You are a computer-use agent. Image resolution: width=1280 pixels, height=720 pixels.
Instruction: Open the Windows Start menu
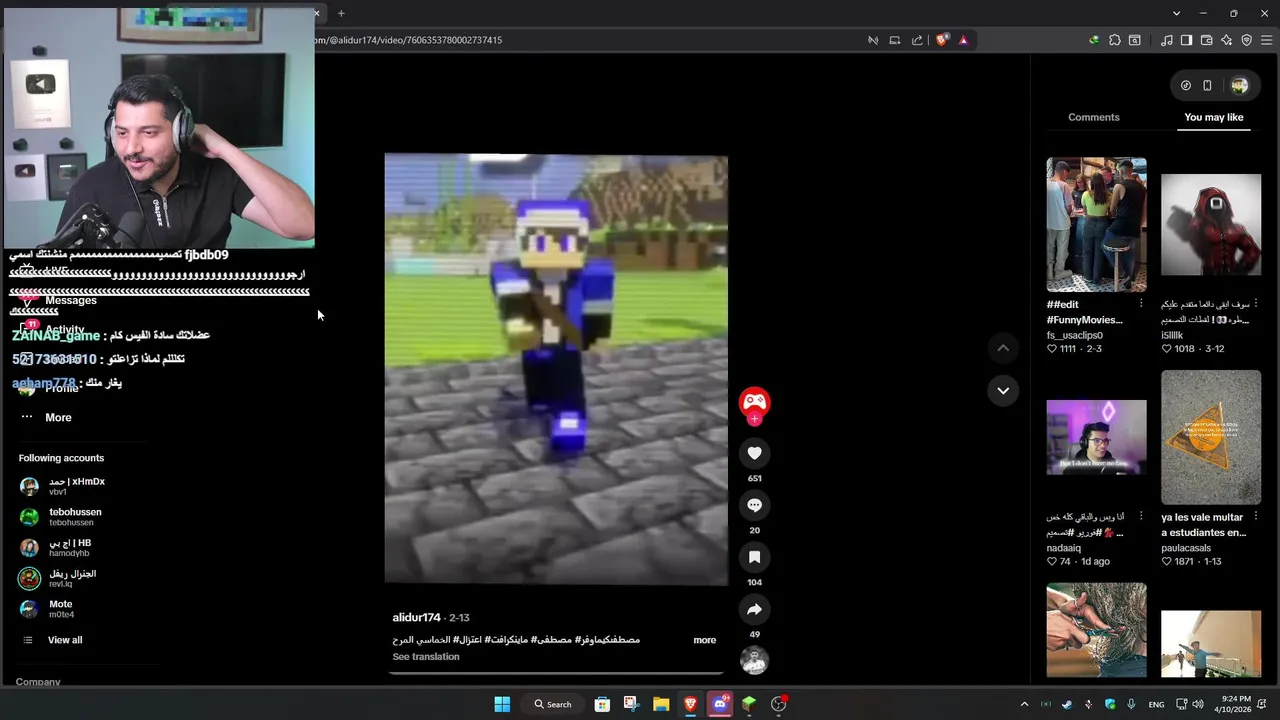tap(502, 704)
